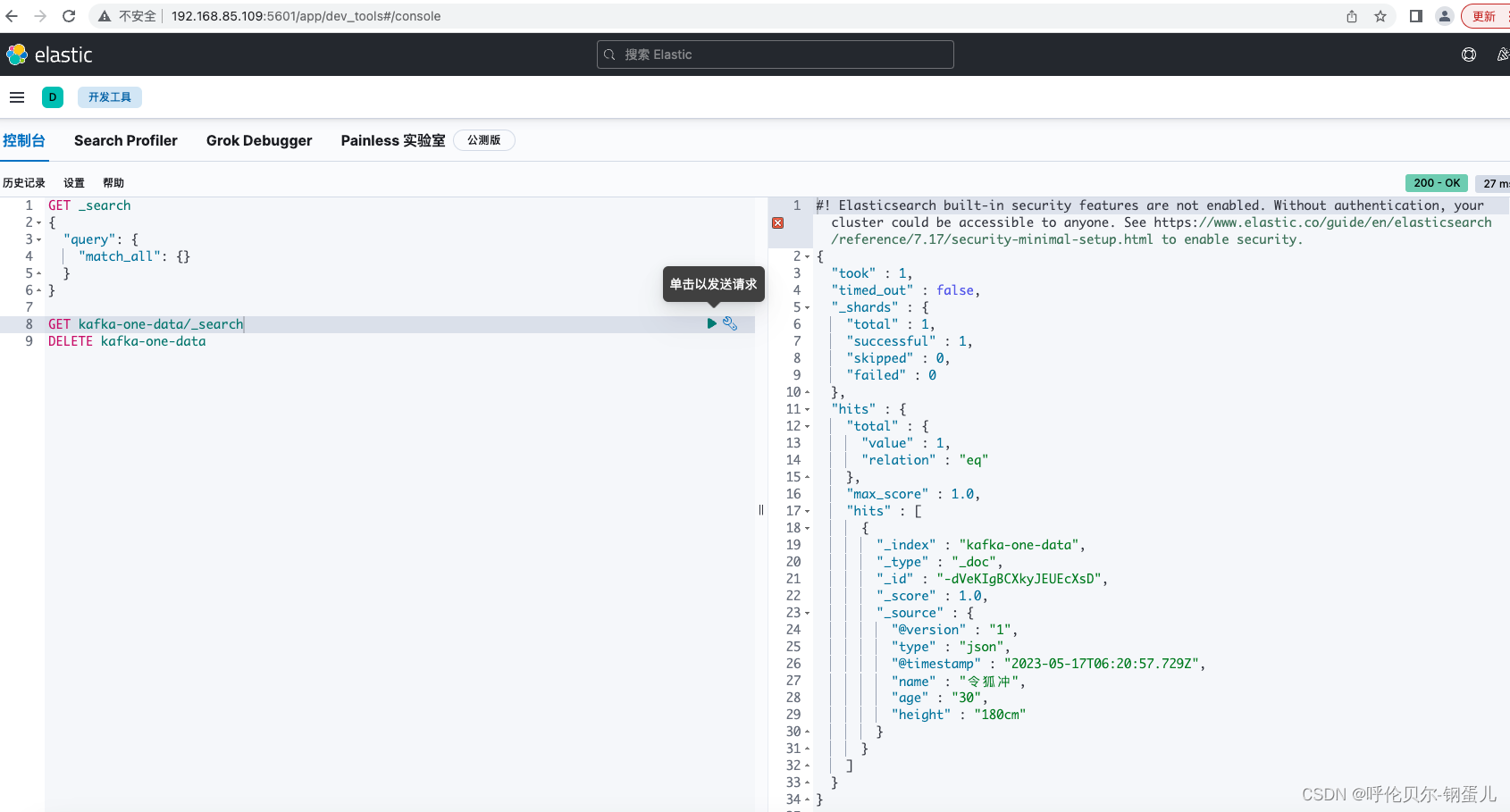Viewport: 1510px width, 812px height.
Task: Collapse the query block fold on editor line 3
Action: (x=39, y=239)
